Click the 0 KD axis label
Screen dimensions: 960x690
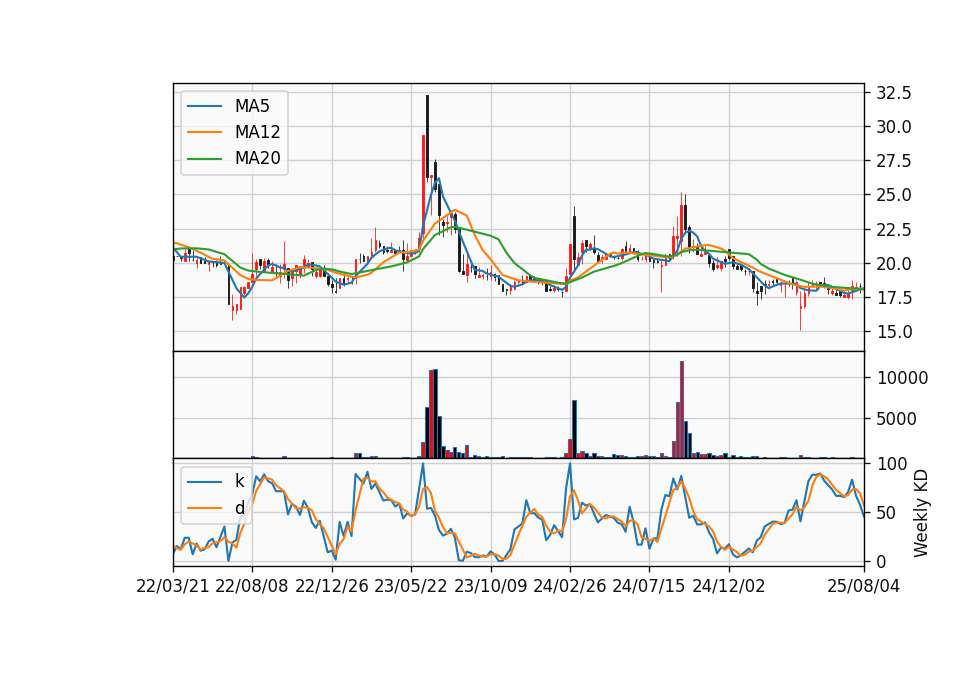click(x=882, y=561)
